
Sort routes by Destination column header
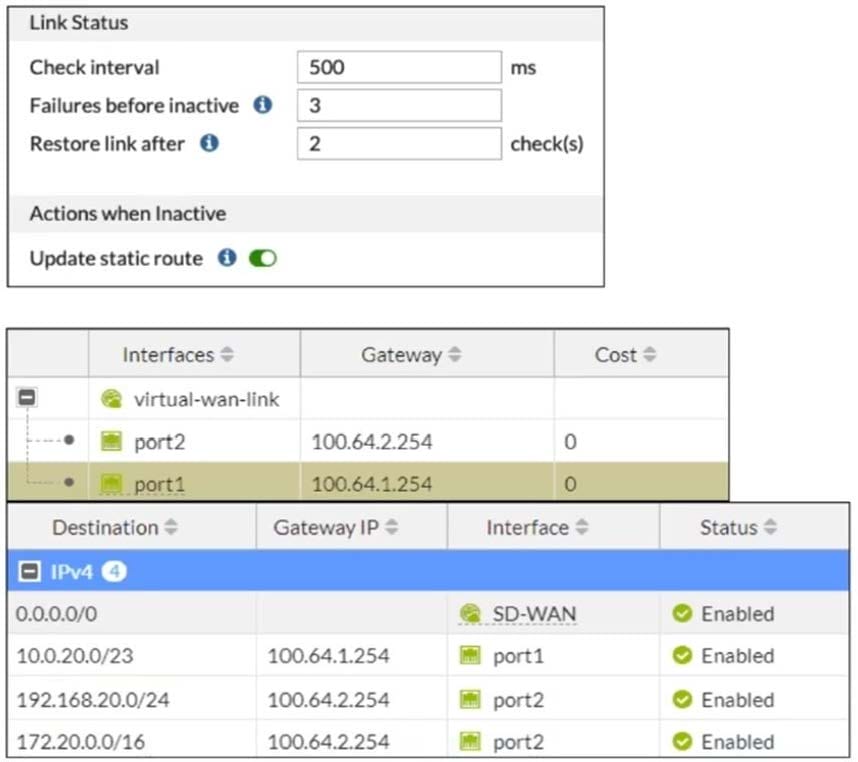[115, 527]
